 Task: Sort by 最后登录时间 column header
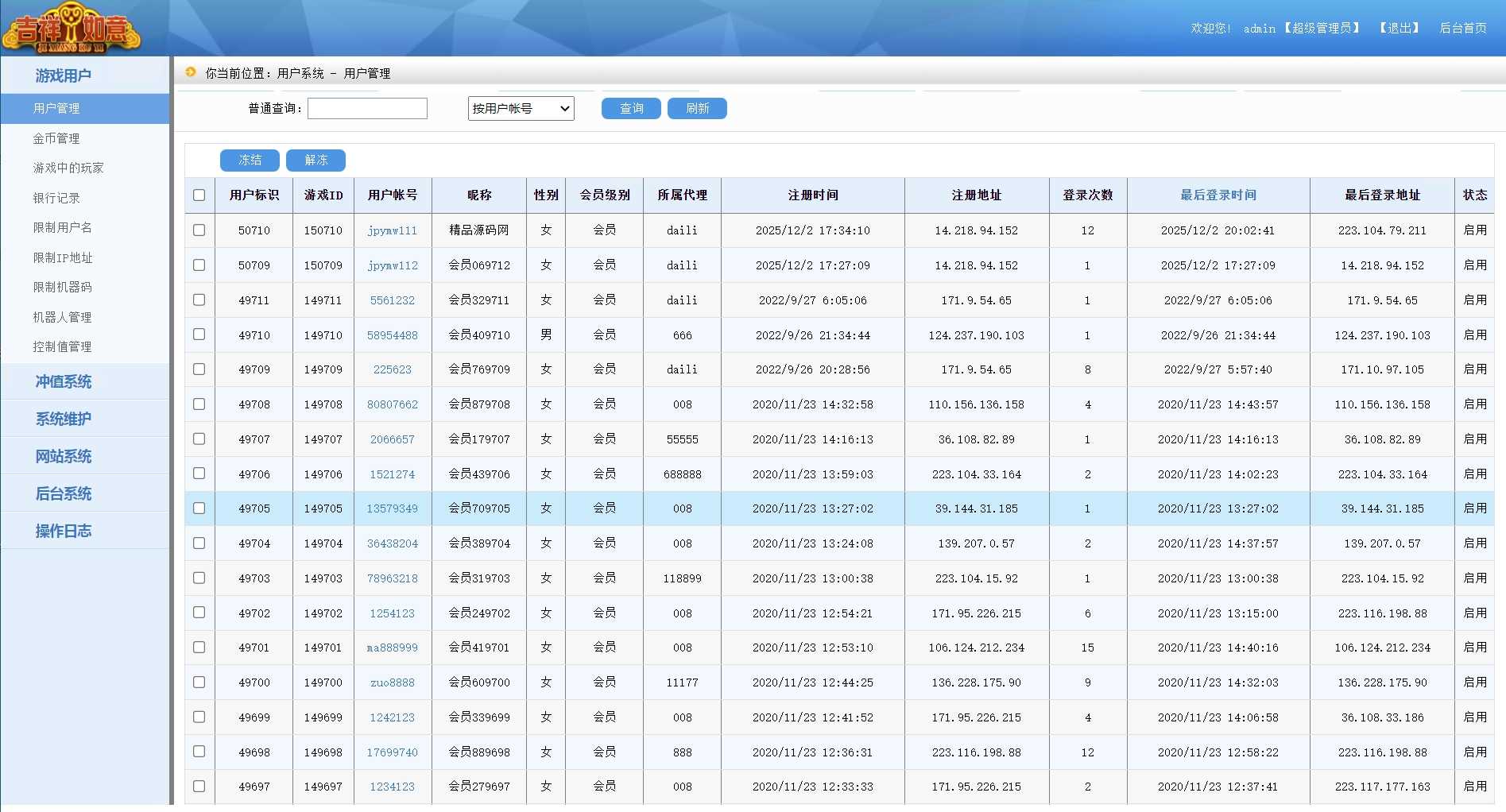coord(1218,195)
